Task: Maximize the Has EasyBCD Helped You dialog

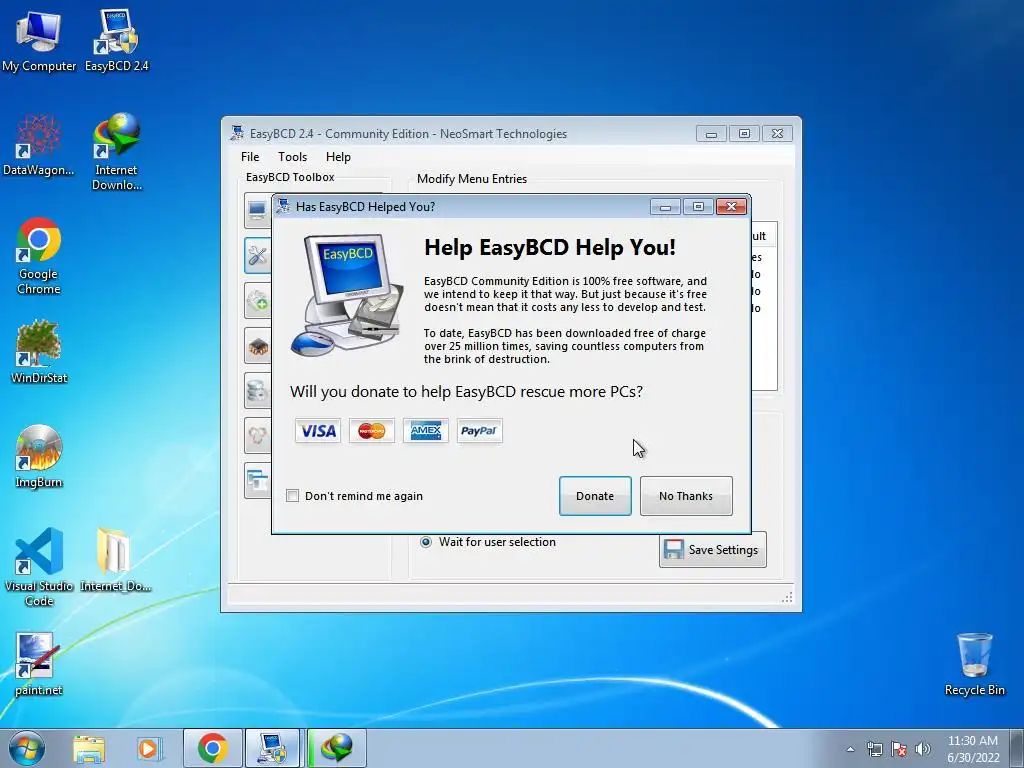Action: [x=698, y=207]
